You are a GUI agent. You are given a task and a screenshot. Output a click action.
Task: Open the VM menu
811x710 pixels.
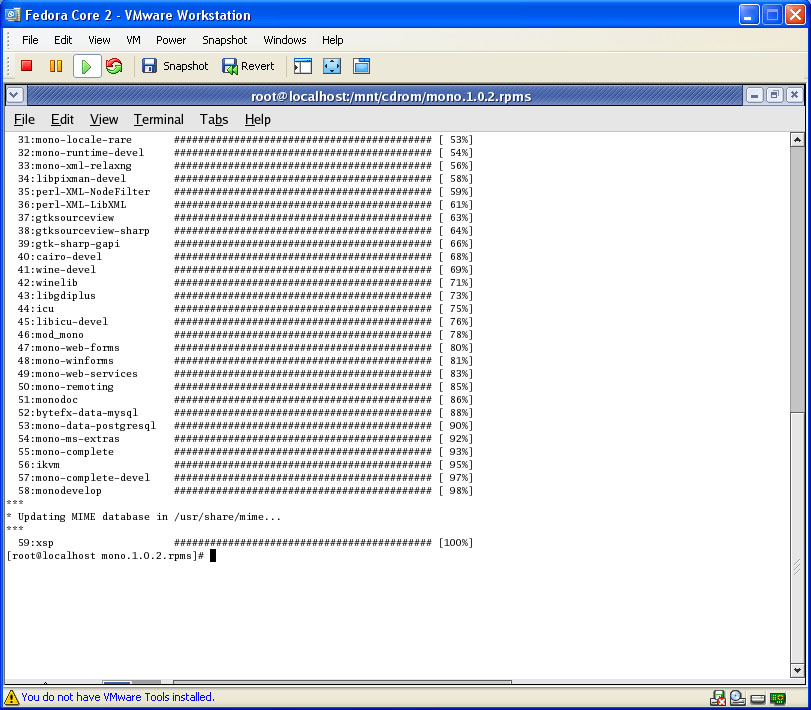tap(133, 40)
